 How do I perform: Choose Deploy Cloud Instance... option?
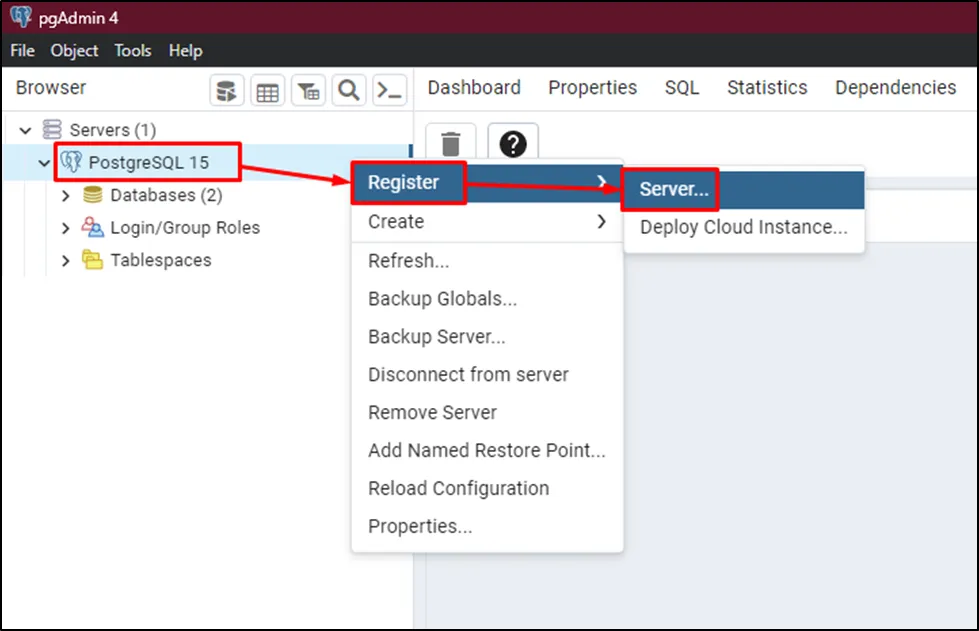[743, 227]
